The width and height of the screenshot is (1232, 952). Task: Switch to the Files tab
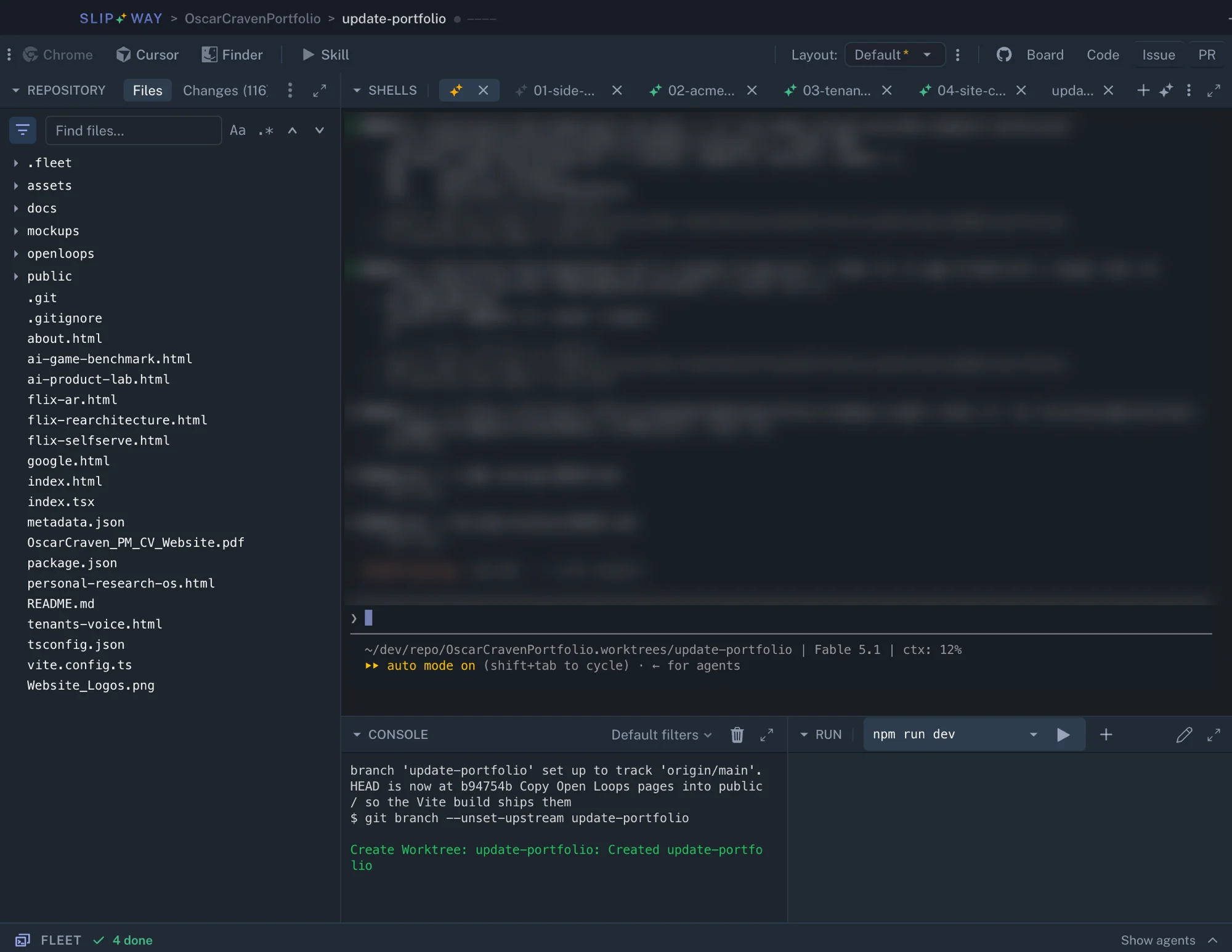[x=148, y=91]
